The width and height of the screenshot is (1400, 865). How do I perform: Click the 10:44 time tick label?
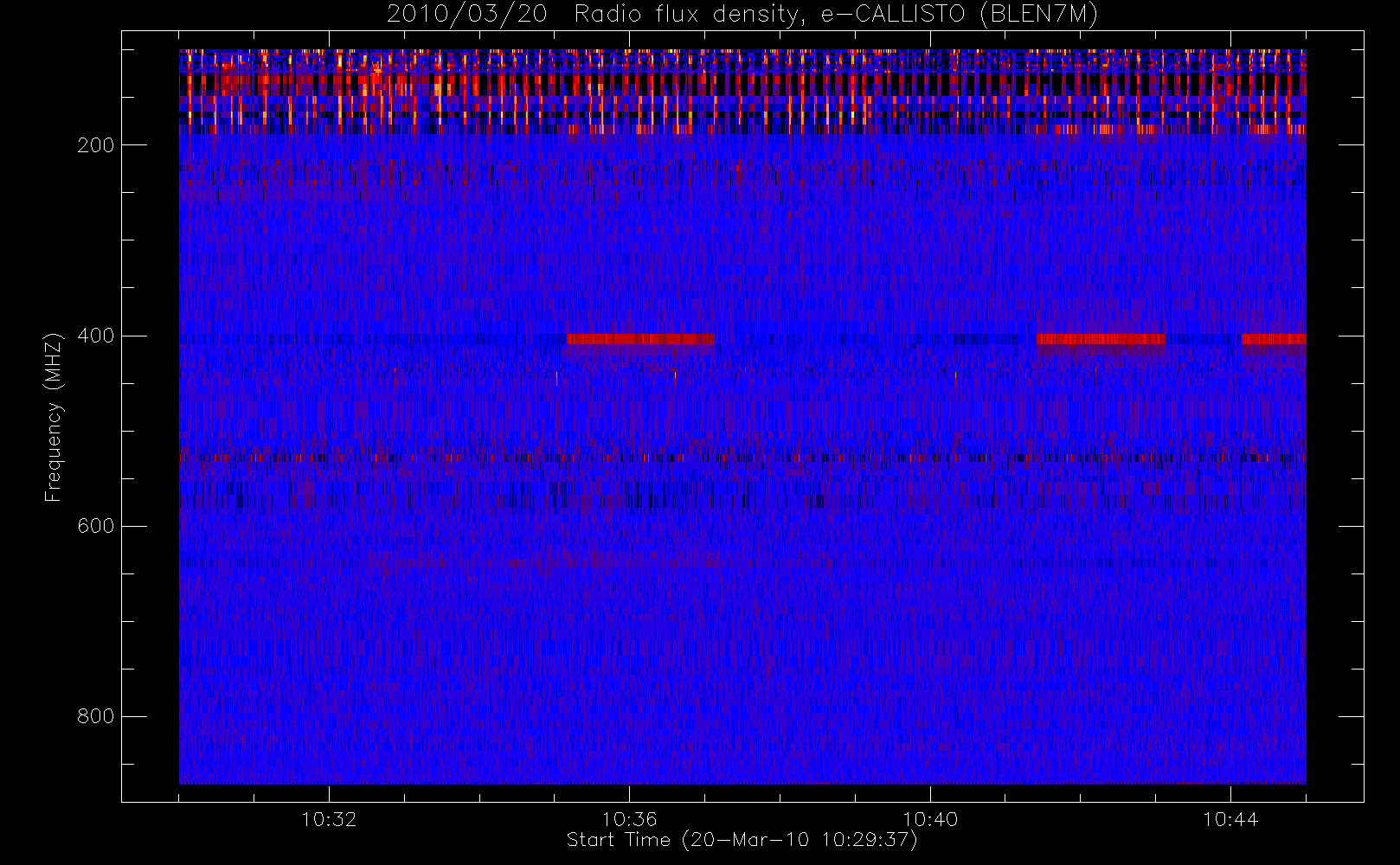pos(1230,819)
